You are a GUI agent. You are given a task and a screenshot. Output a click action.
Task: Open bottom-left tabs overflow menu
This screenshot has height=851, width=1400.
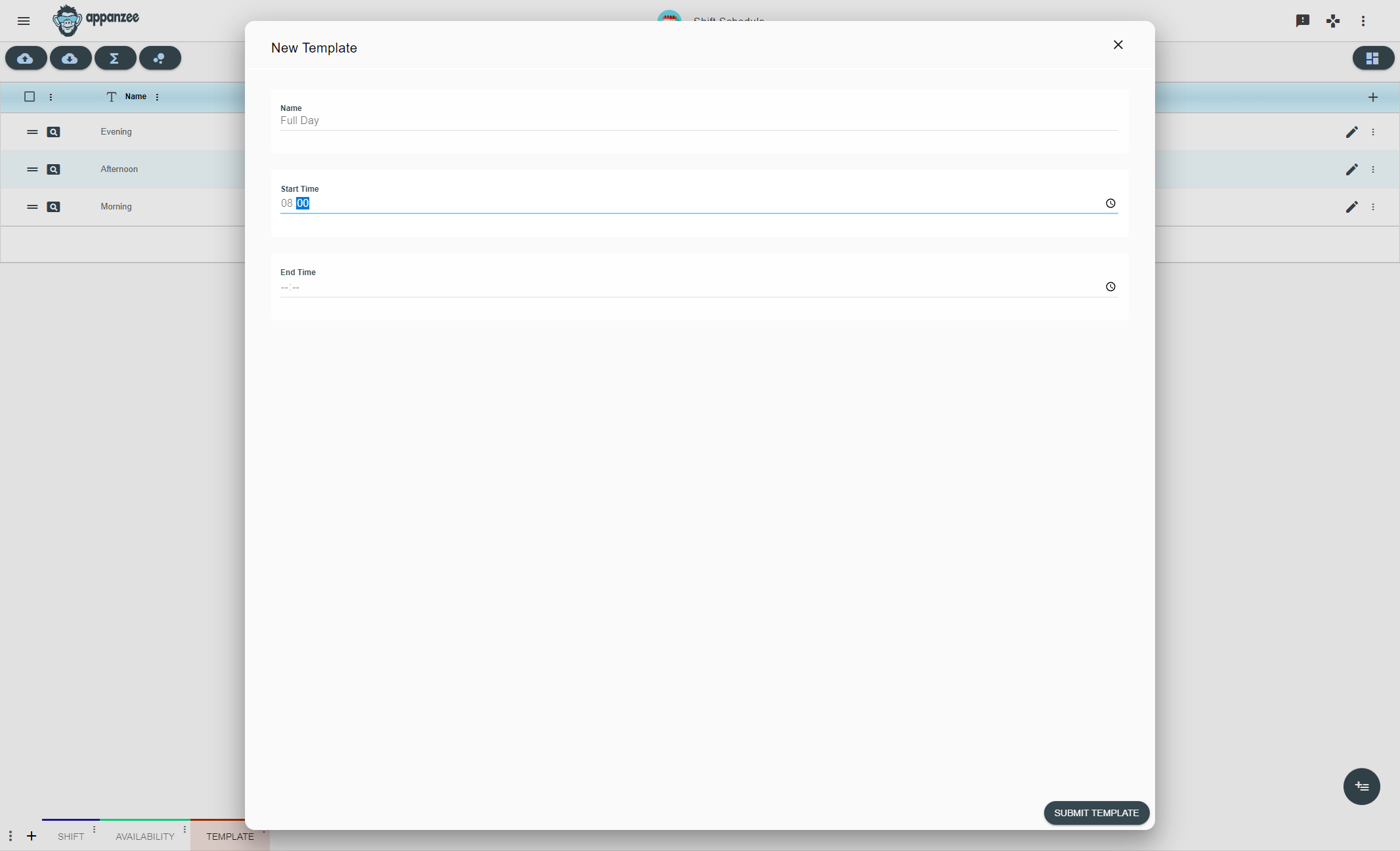[11, 836]
